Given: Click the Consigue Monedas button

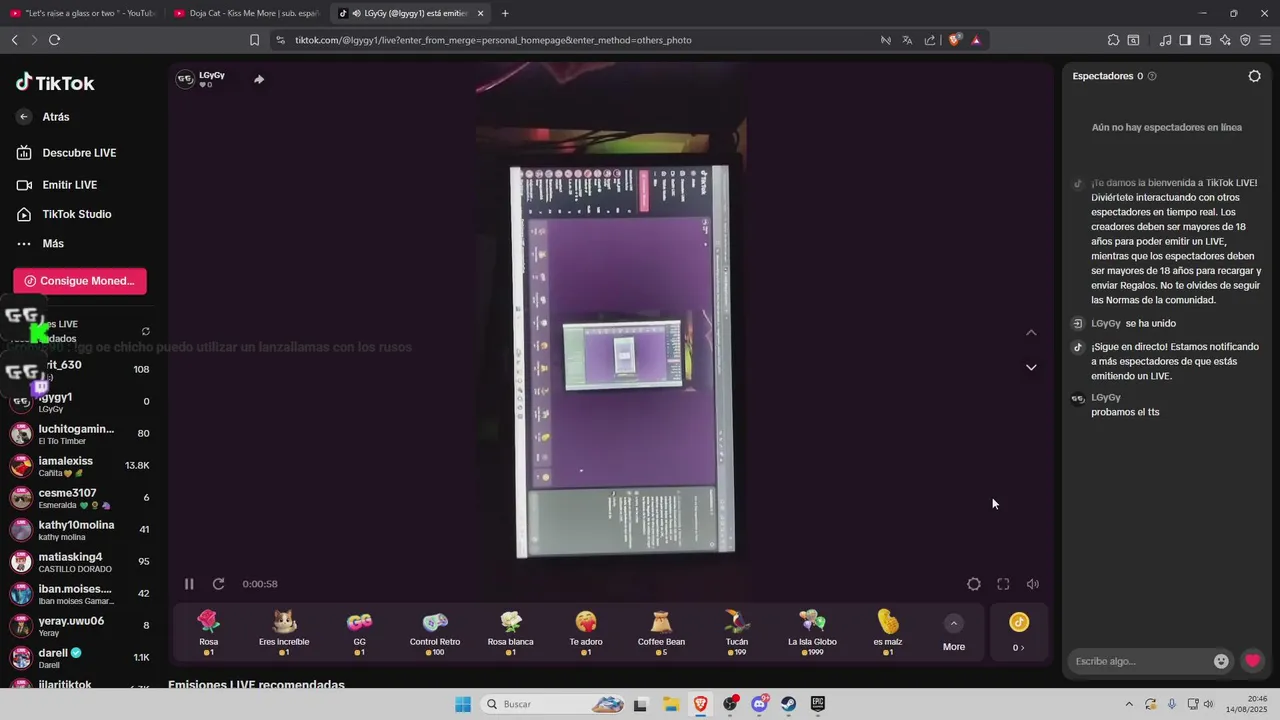Looking at the screenshot, I should [x=80, y=281].
